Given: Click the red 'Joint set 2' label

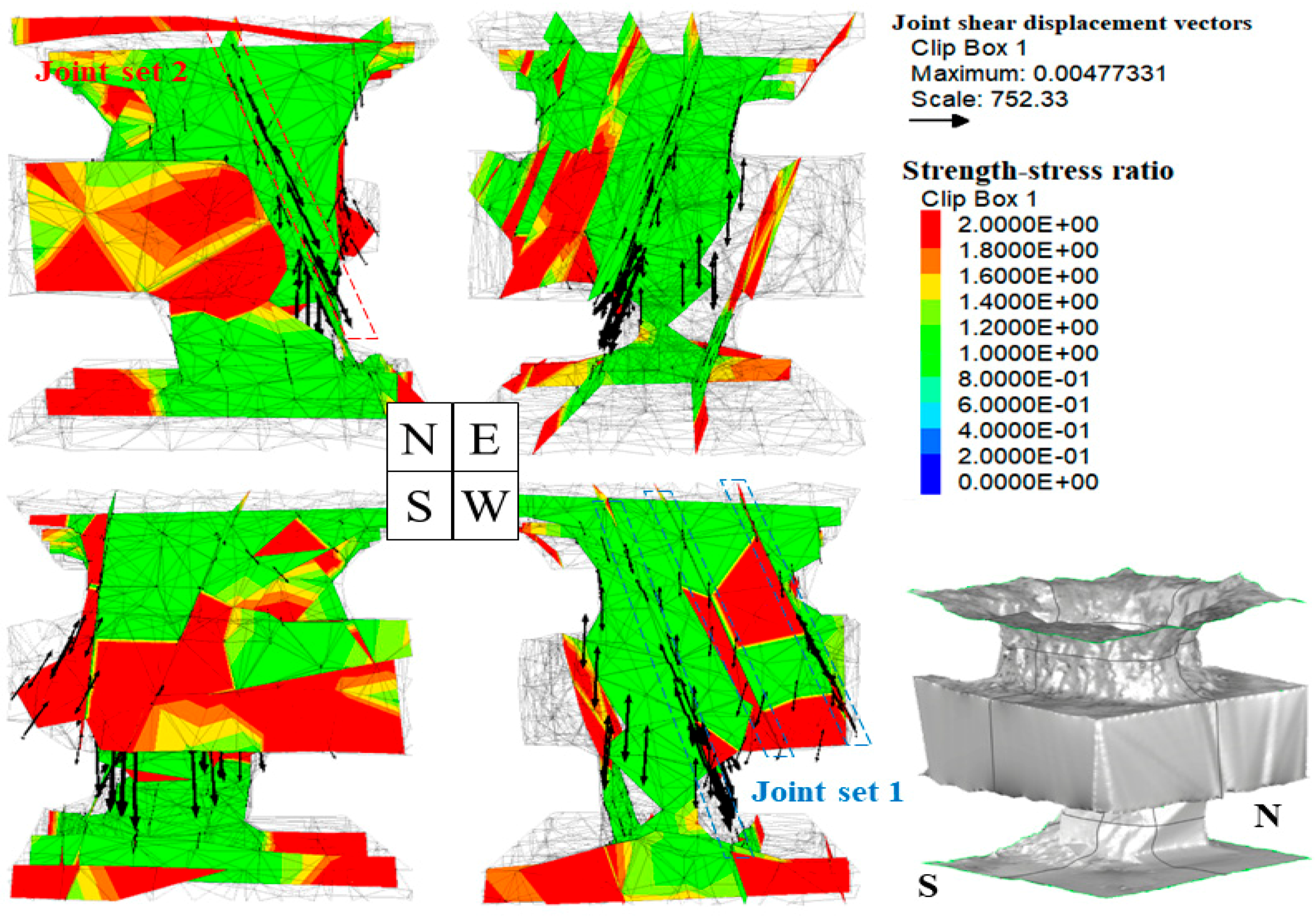Looking at the screenshot, I should [x=111, y=72].
